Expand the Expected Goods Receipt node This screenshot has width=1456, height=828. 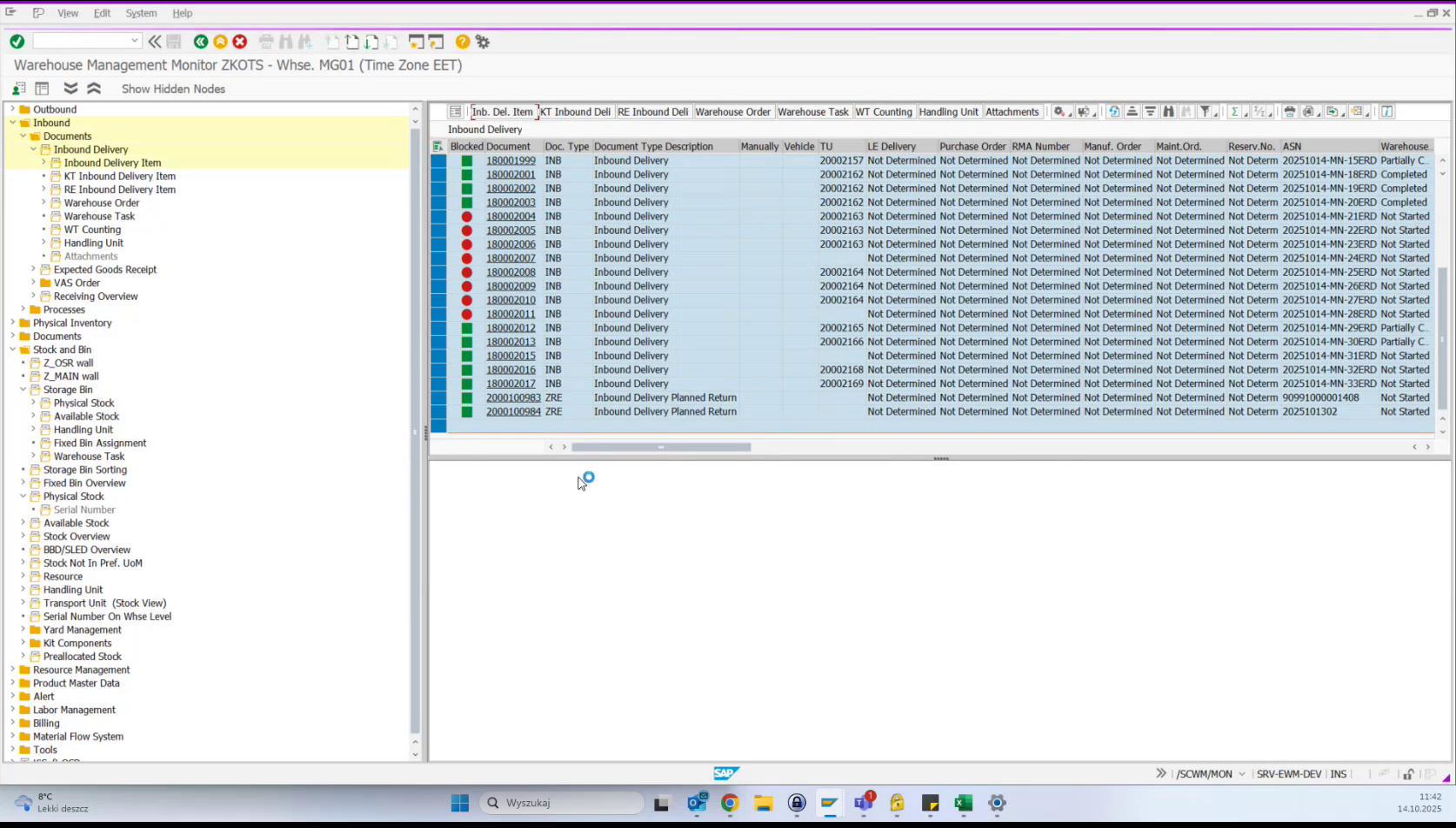point(35,270)
